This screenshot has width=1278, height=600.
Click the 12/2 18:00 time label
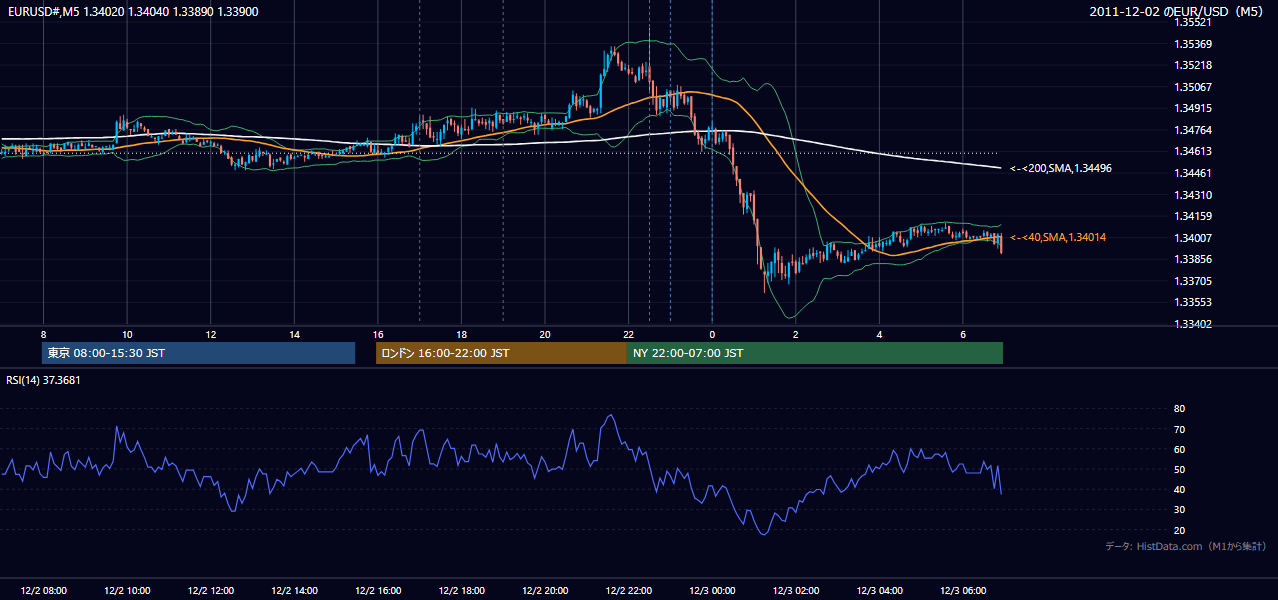(461, 591)
